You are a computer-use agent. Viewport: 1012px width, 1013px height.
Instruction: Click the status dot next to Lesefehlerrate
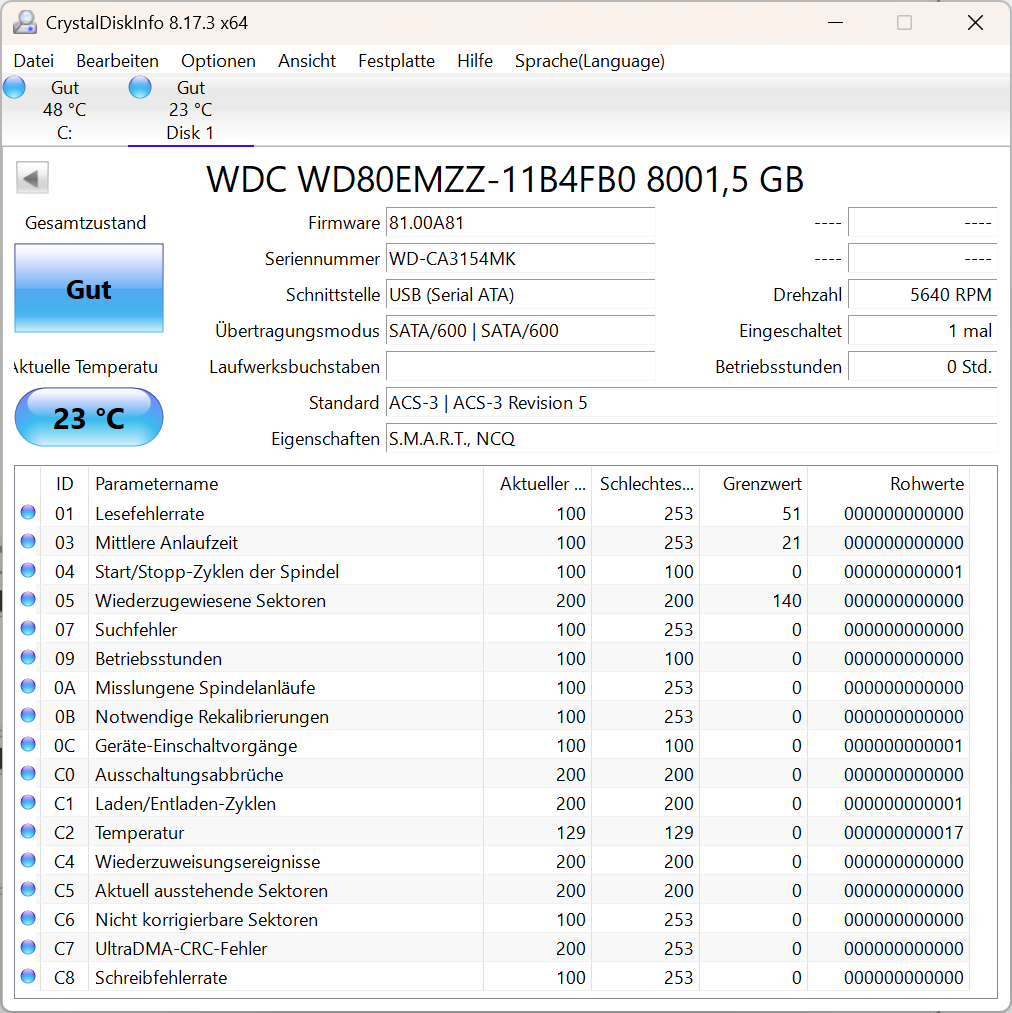(28, 513)
